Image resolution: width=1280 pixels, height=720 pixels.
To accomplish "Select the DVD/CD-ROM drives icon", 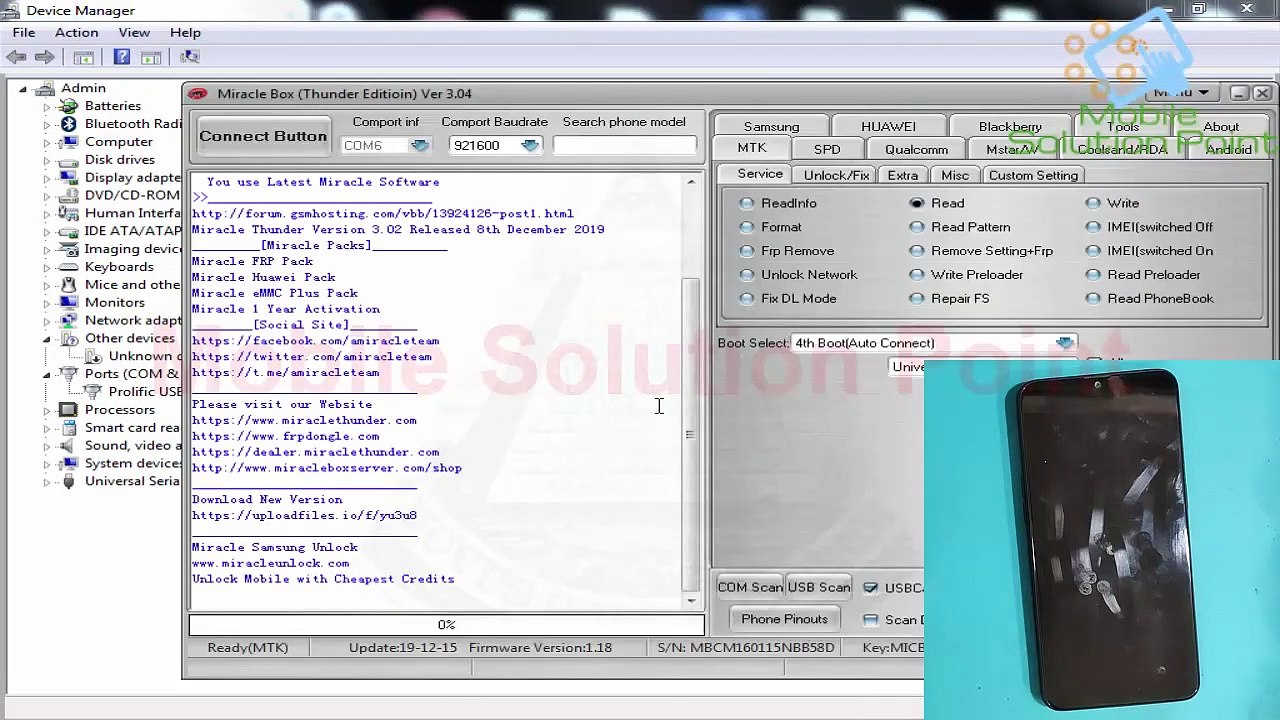I will pyautogui.click(x=68, y=196).
